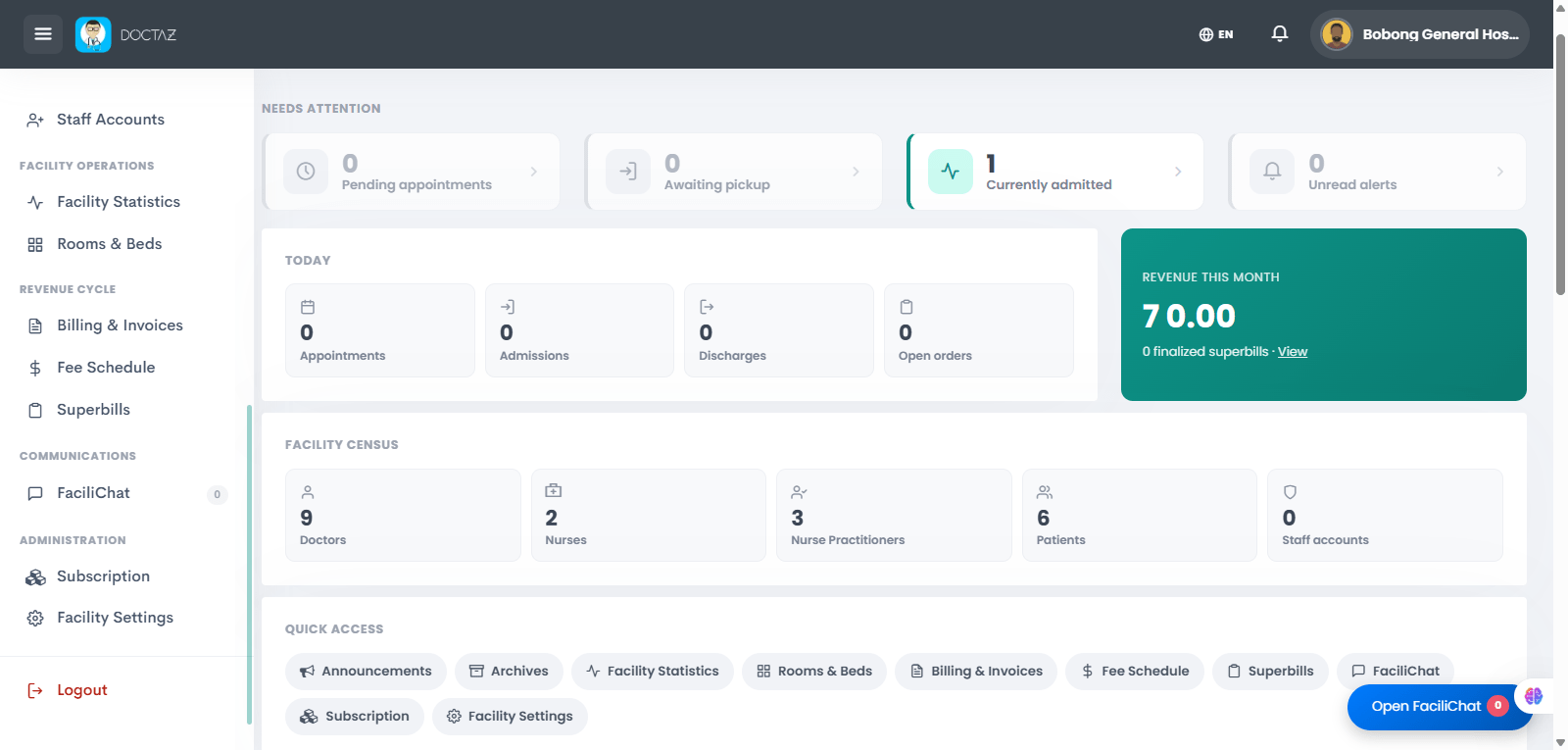
Task: Open Archives quick access chip
Action: [509, 672]
